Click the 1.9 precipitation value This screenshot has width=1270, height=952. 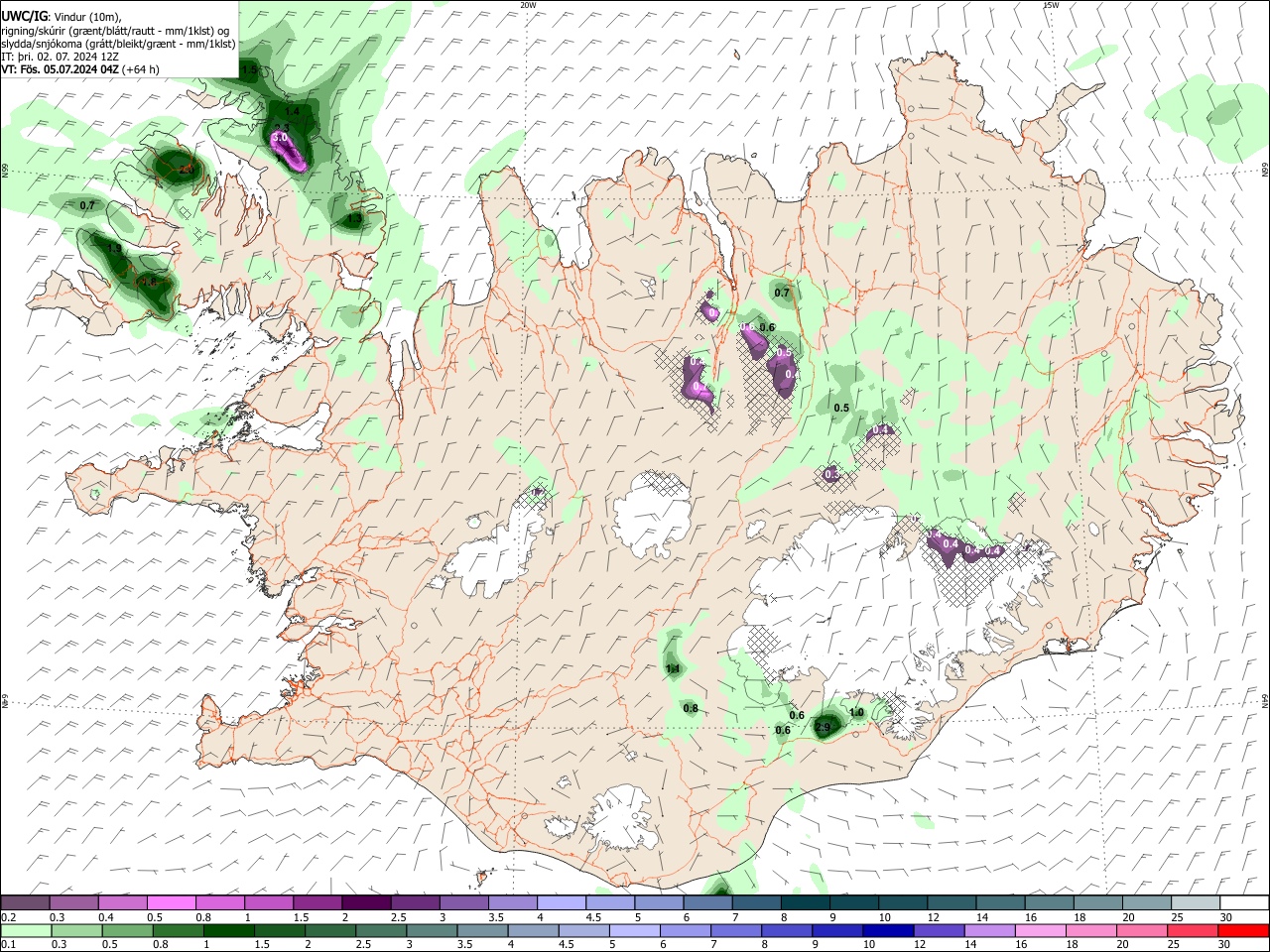pos(114,249)
